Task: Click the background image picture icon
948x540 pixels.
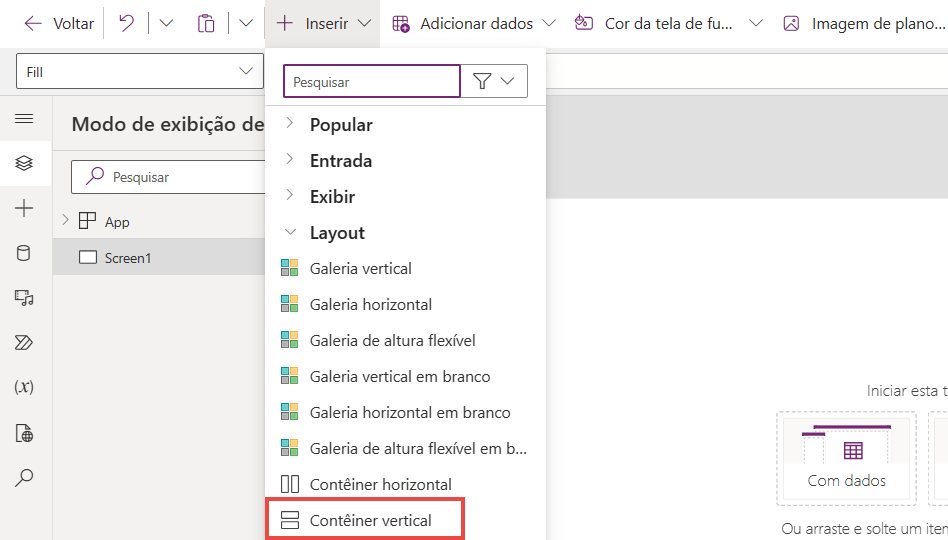Action: 791,24
